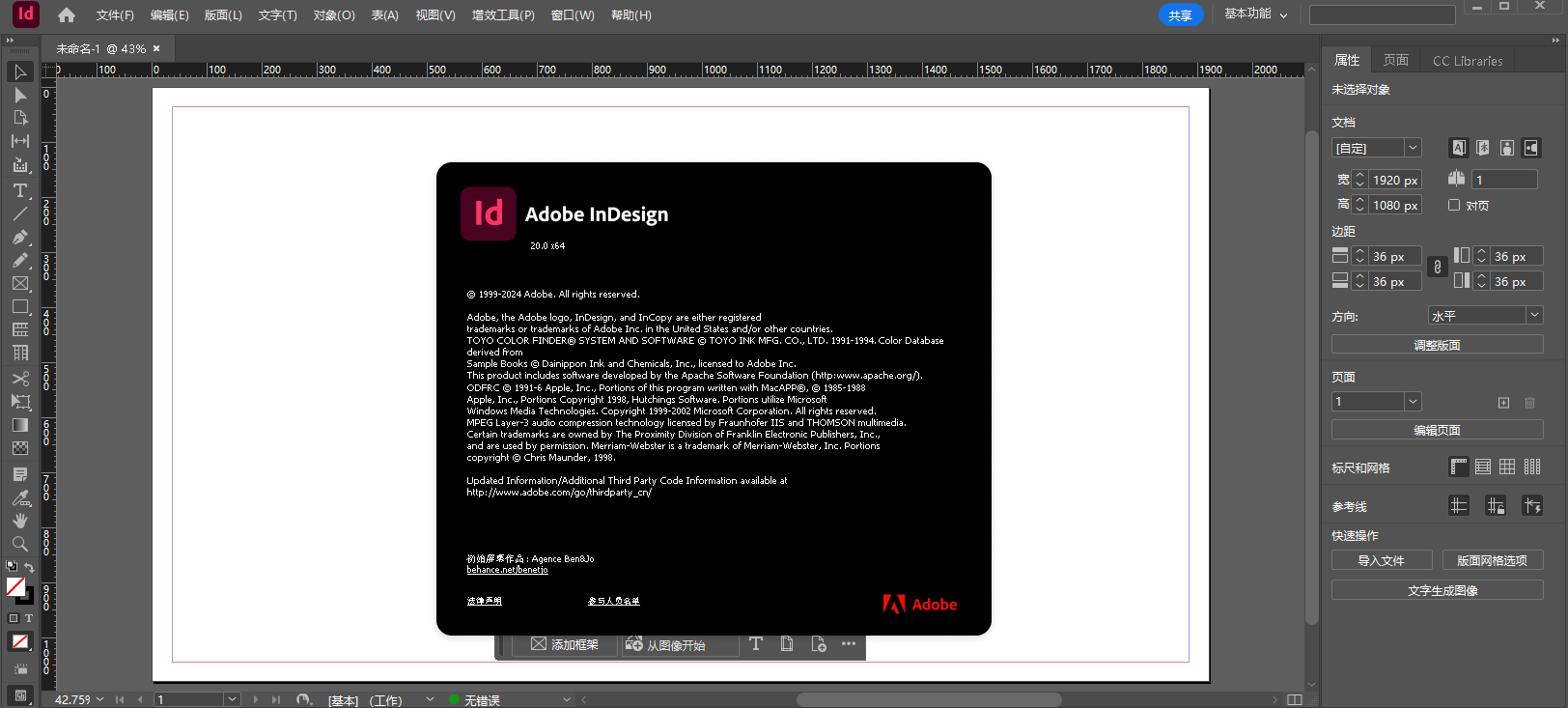Toggle baseline grid display icon
The image size is (1568, 708).
pyautogui.click(x=1483, y=467)
